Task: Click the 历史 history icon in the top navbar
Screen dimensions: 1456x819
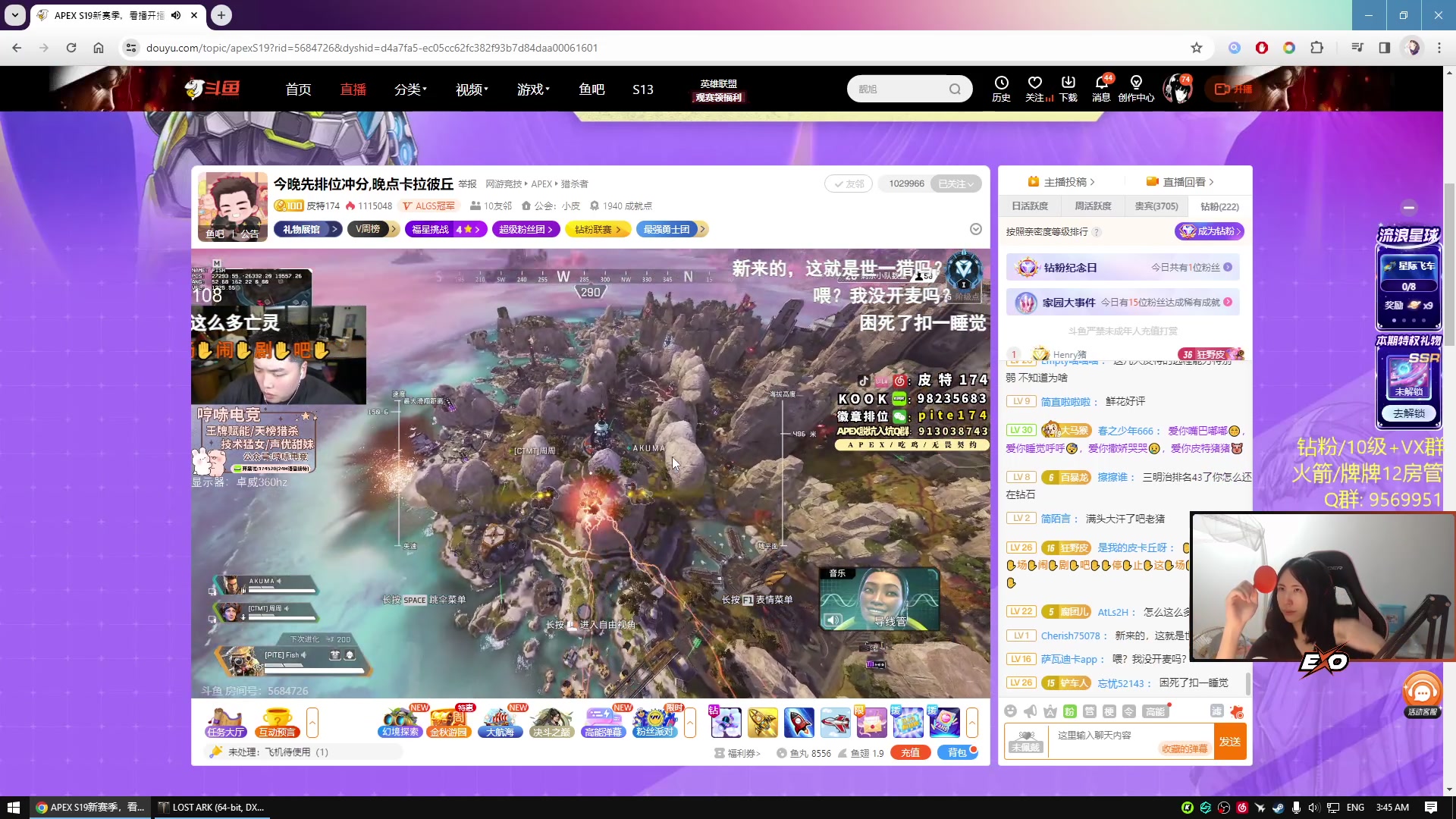Action: click(x=1001, y=88)
